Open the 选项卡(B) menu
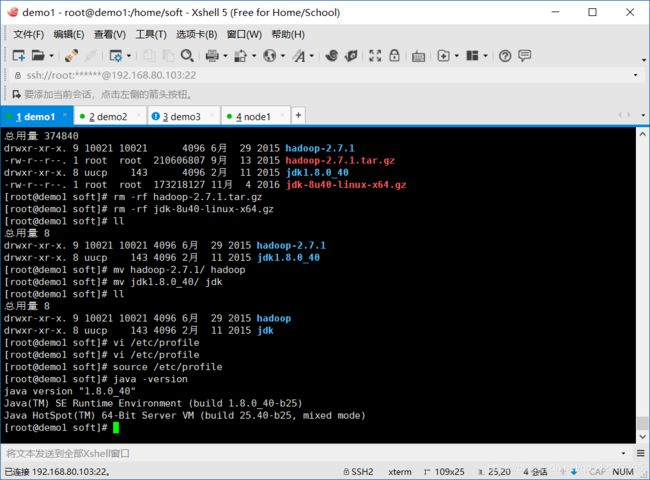Viewport: 650px width, 480px height. pyautogui.click(x=196, y=34)
